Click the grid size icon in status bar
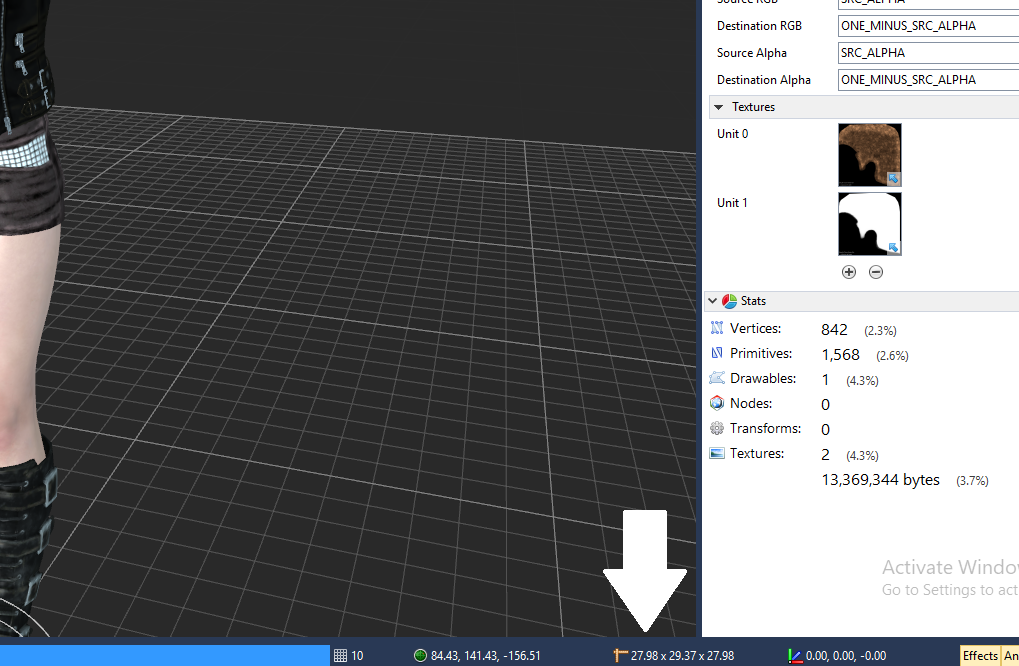Image resolution: width=1019 pixels, height=666 pixels. 340,656
